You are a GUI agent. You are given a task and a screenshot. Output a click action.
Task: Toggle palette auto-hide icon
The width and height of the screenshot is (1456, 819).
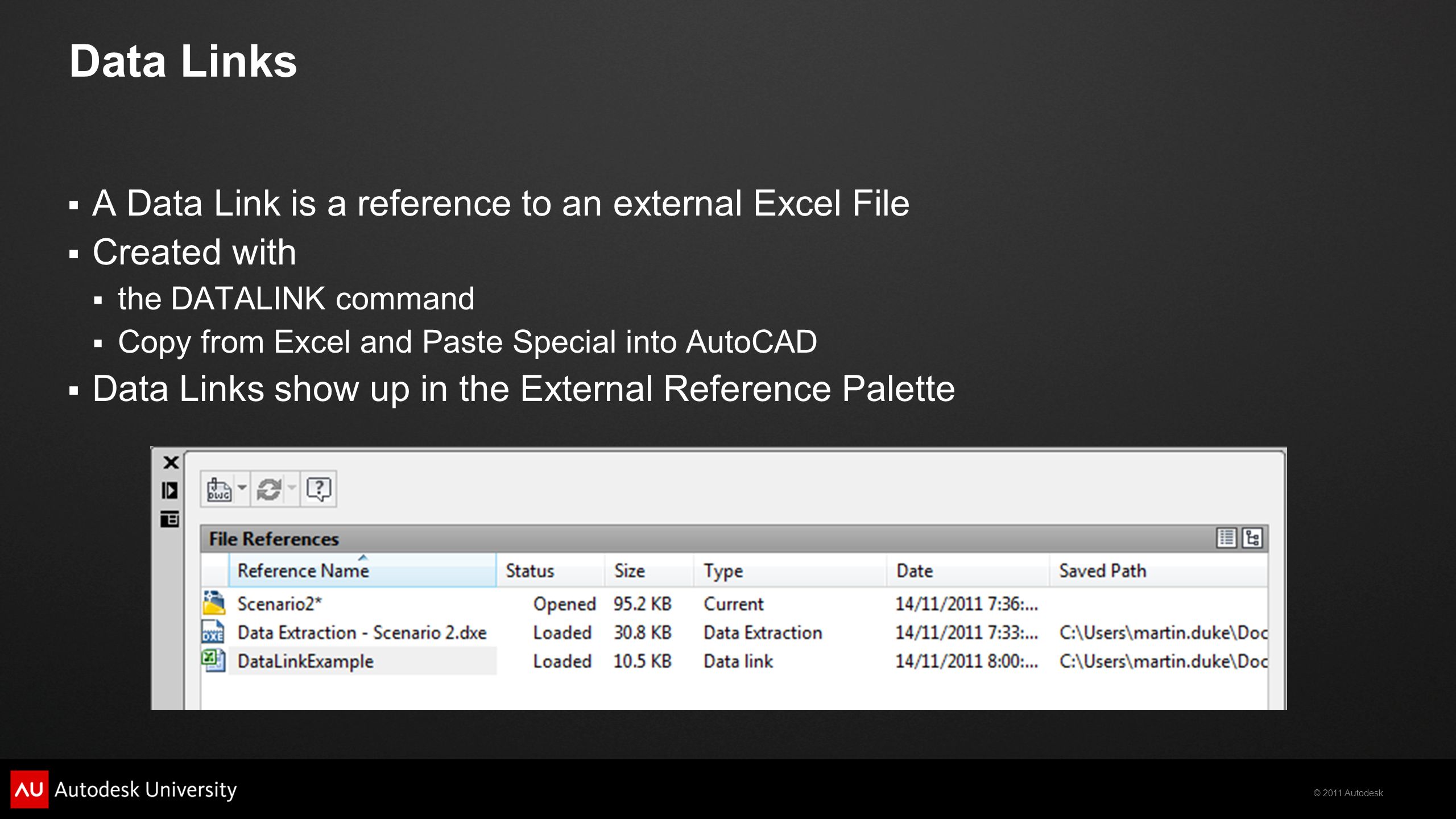click(169, 490)
